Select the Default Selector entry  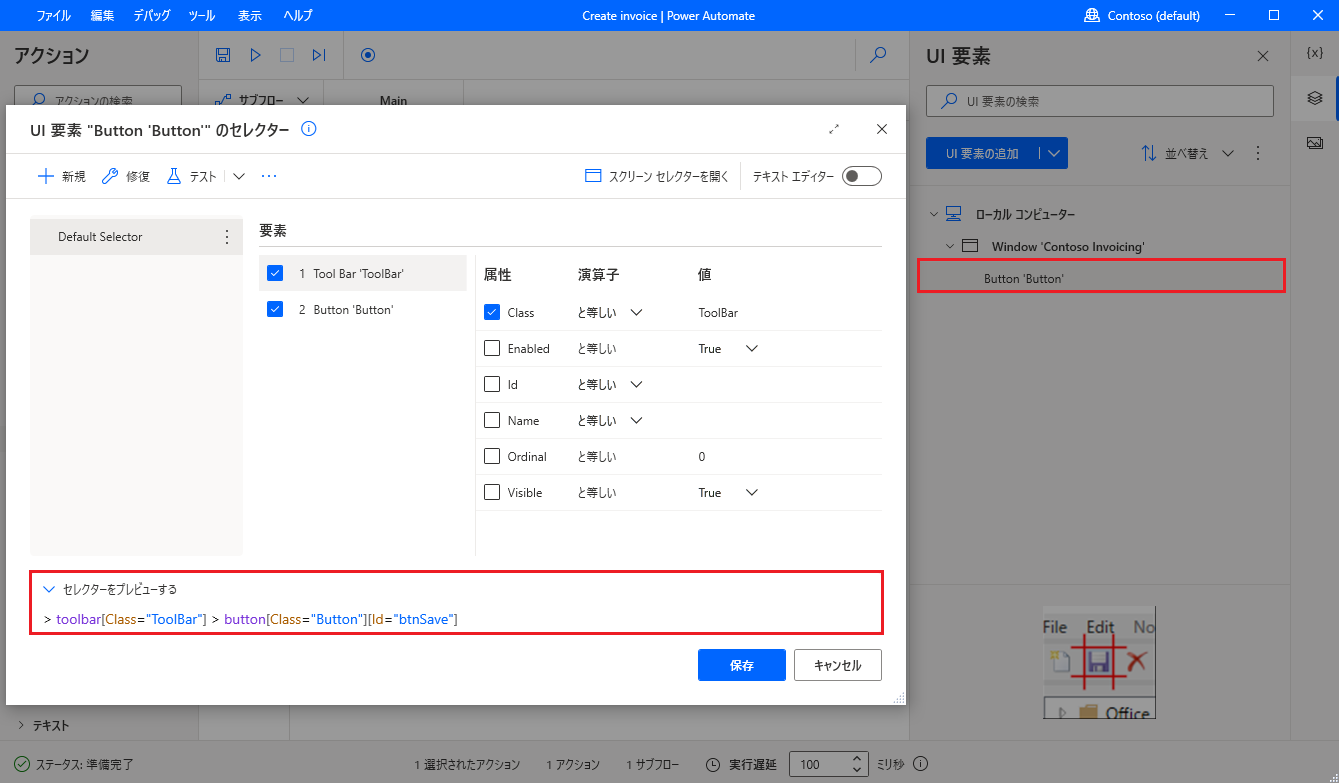[136, 237]
